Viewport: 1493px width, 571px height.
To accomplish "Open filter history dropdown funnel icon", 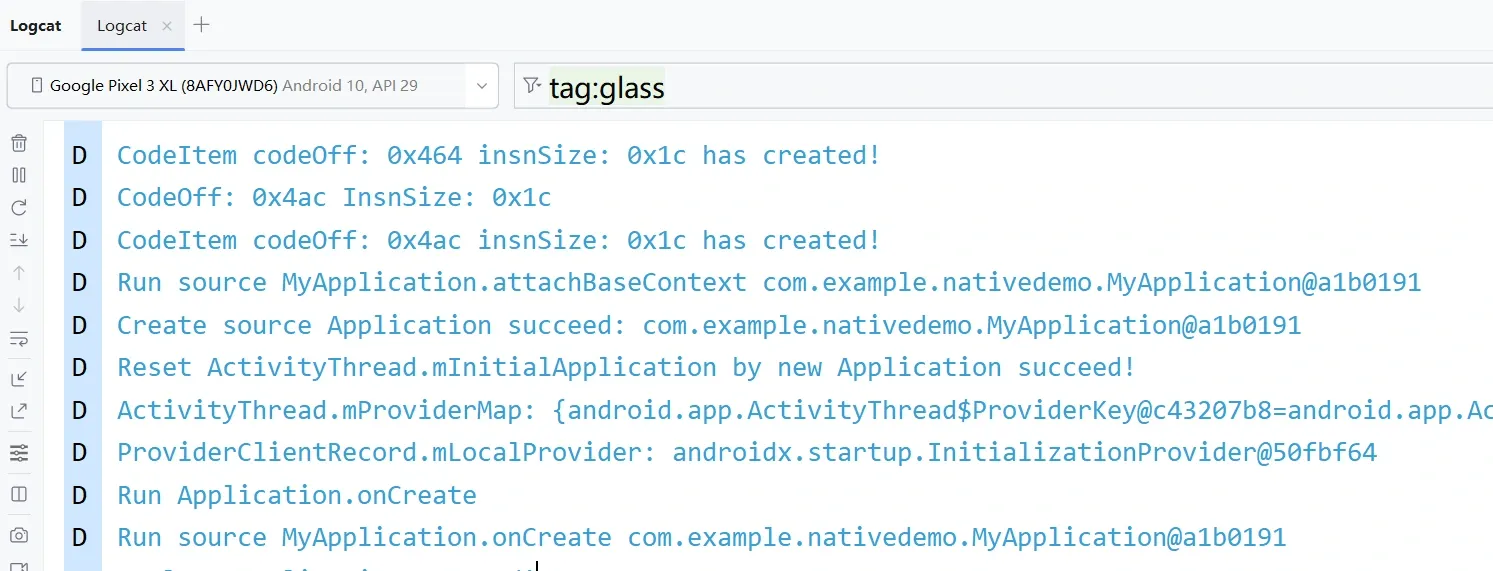I will 532,87.
